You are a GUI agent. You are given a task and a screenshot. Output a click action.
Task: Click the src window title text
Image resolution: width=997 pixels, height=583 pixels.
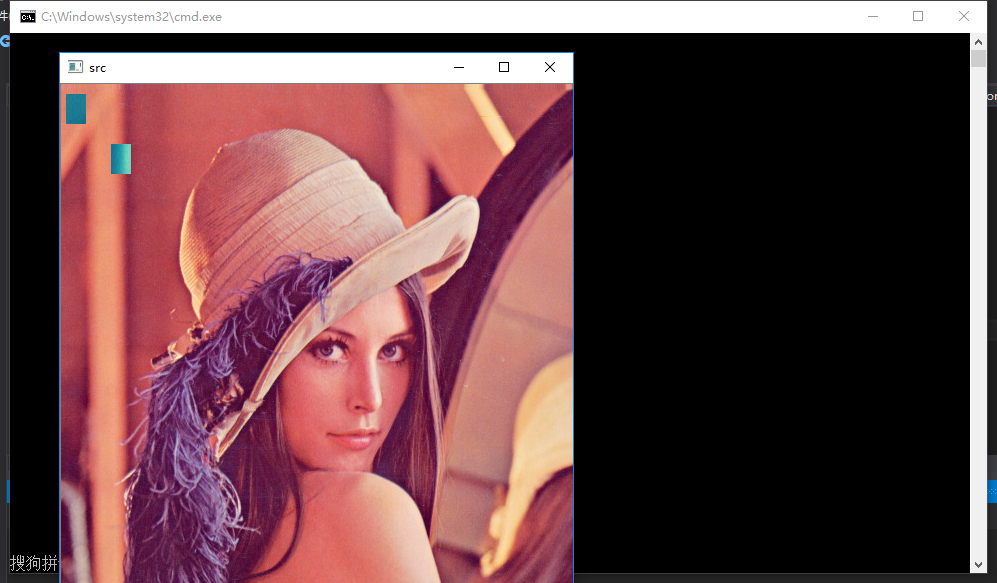(x=97, y=68)
